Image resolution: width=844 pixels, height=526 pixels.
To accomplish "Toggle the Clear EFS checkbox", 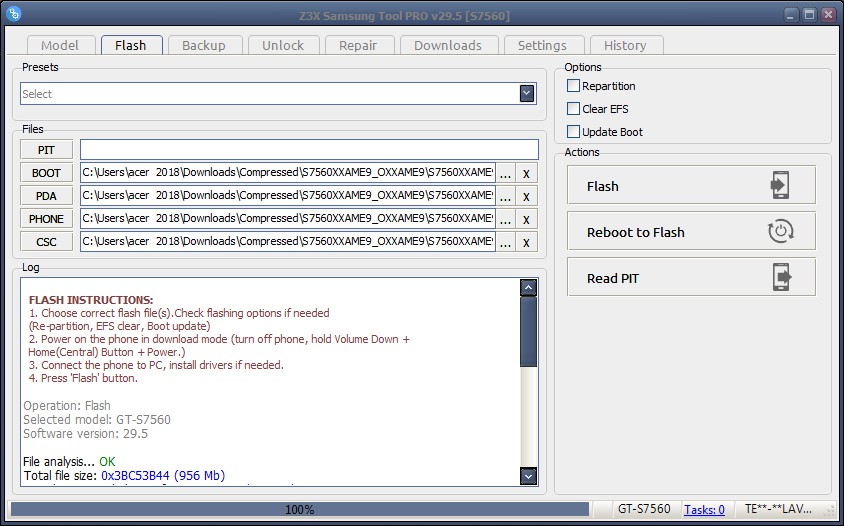I will tap(574, 109).
